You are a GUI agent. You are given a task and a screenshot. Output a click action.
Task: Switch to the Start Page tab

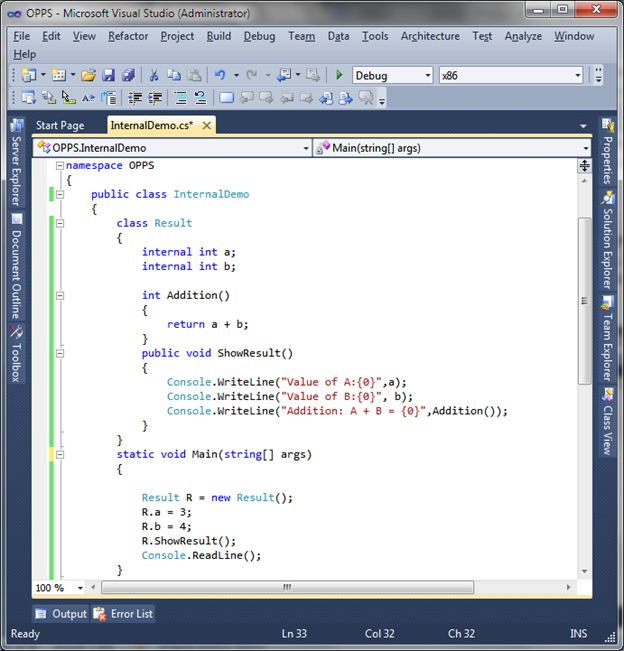pyautogui.click(x=60, y=125)
